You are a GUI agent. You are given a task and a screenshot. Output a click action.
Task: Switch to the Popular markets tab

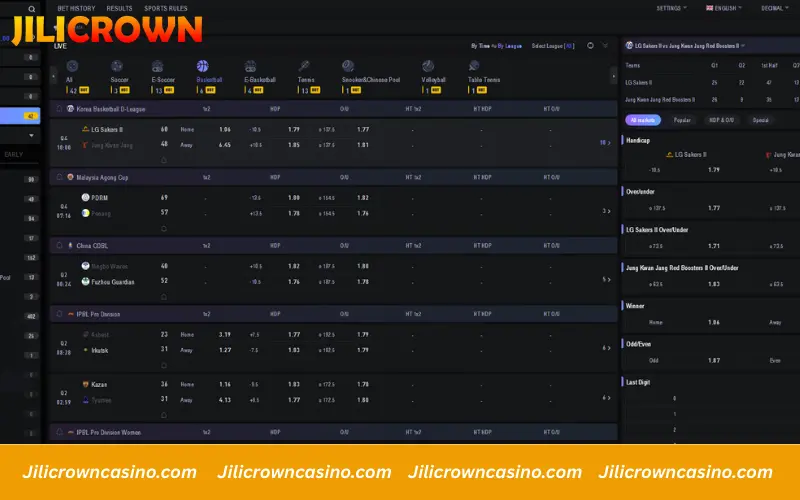pos(682,120)
